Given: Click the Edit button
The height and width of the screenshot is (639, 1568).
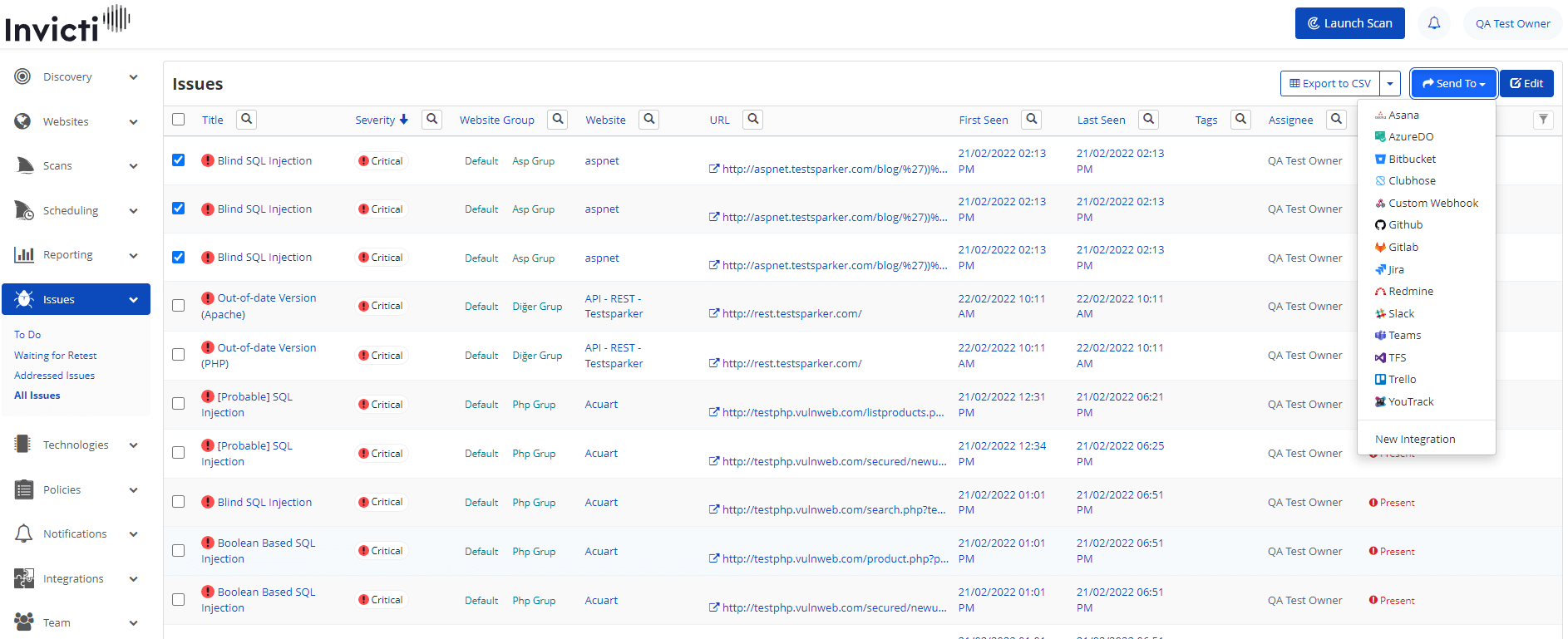Looking at the screenshot, I should pyautogui.click(x=1527, y=83).
